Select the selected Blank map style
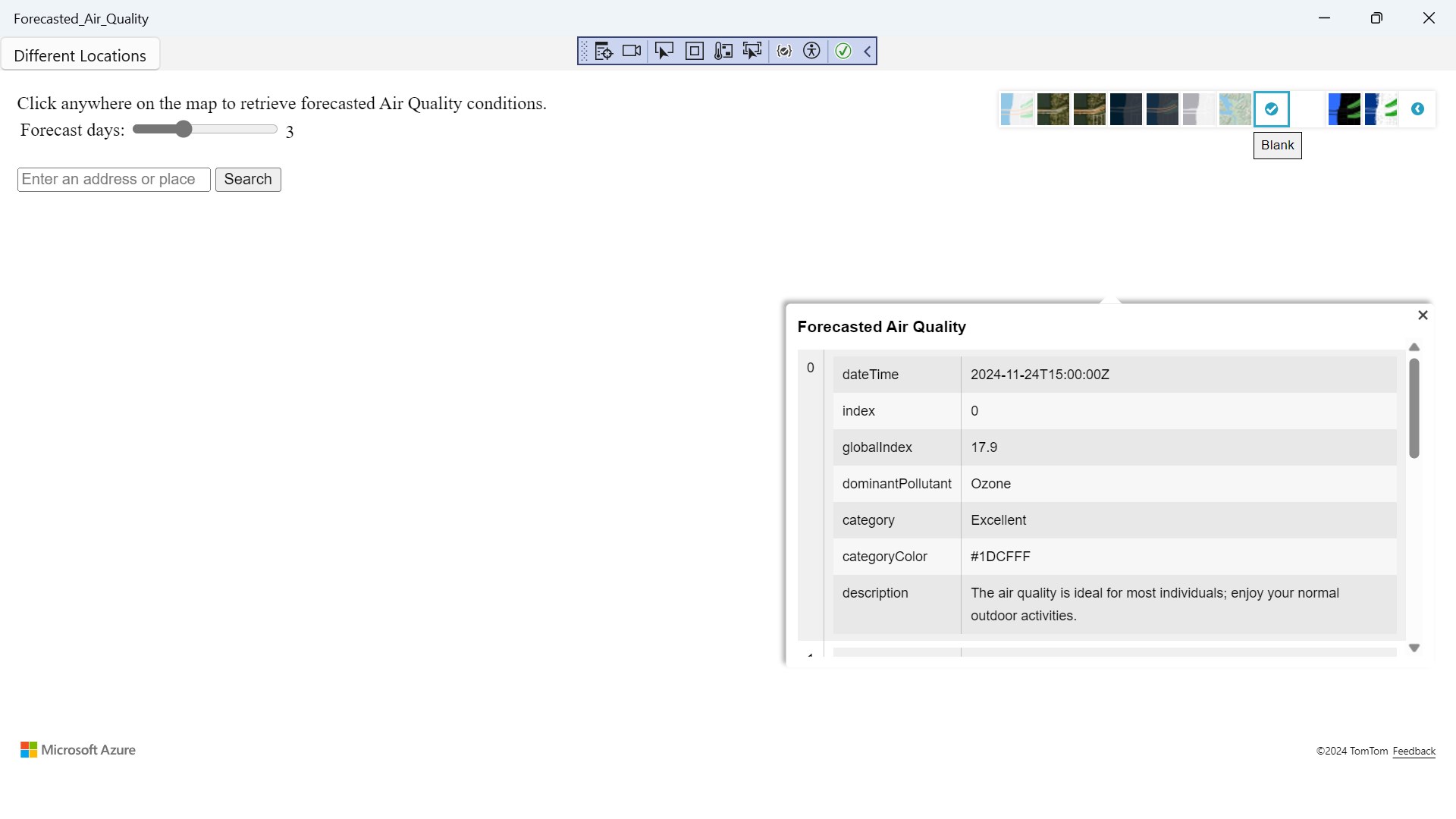This screenshot has height=819, width=1456. point(1272,109)
